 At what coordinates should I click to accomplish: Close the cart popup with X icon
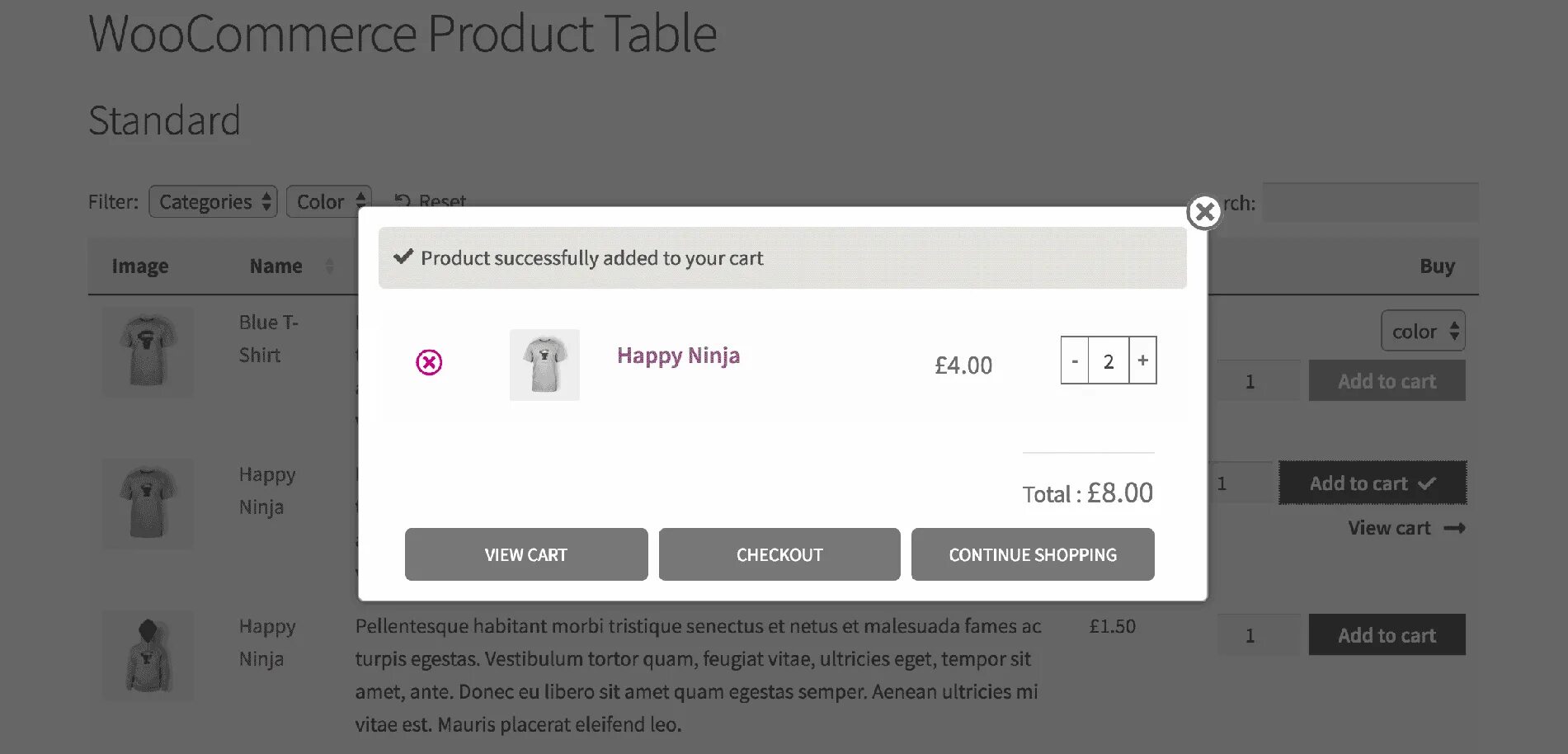click(1204, 212)
